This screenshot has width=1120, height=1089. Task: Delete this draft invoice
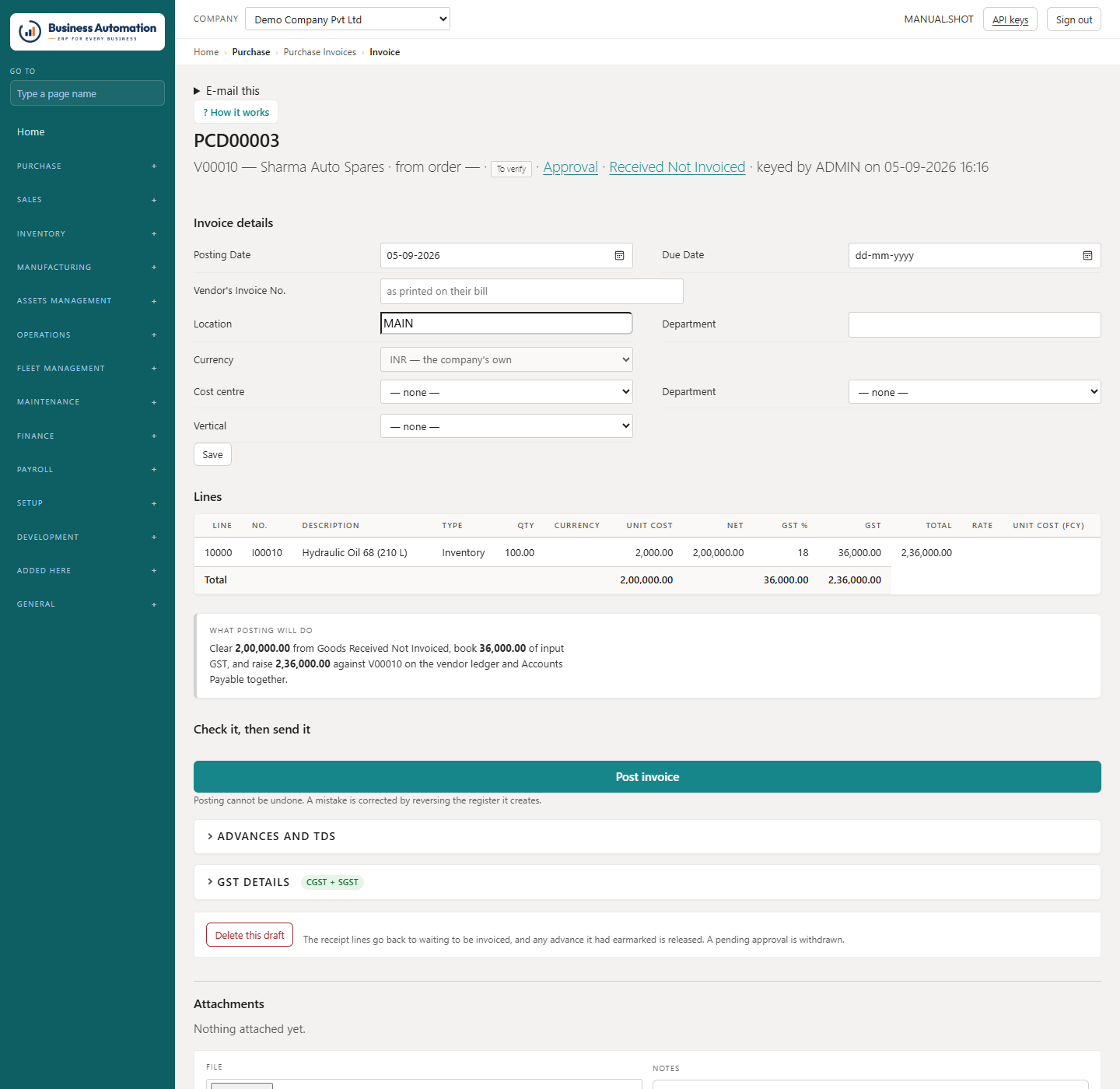[250, 935]
